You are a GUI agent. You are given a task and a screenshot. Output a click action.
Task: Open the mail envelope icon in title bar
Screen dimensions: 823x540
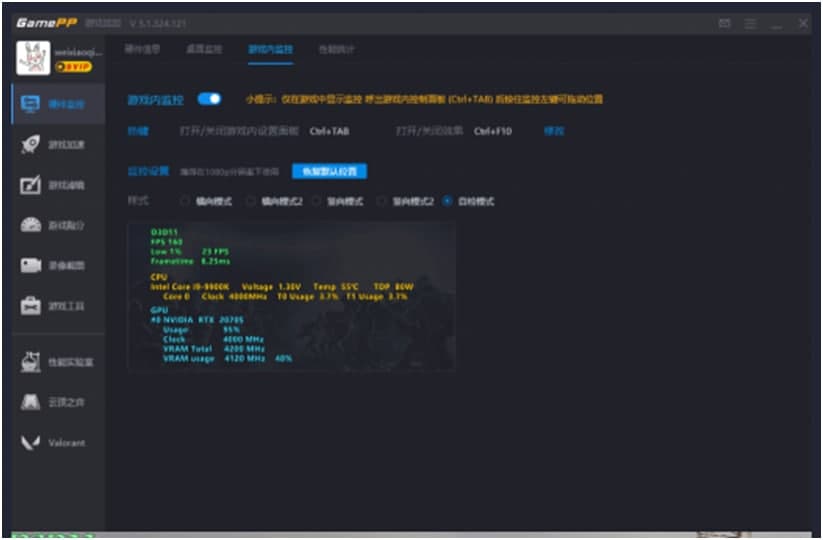coord(724,24)
